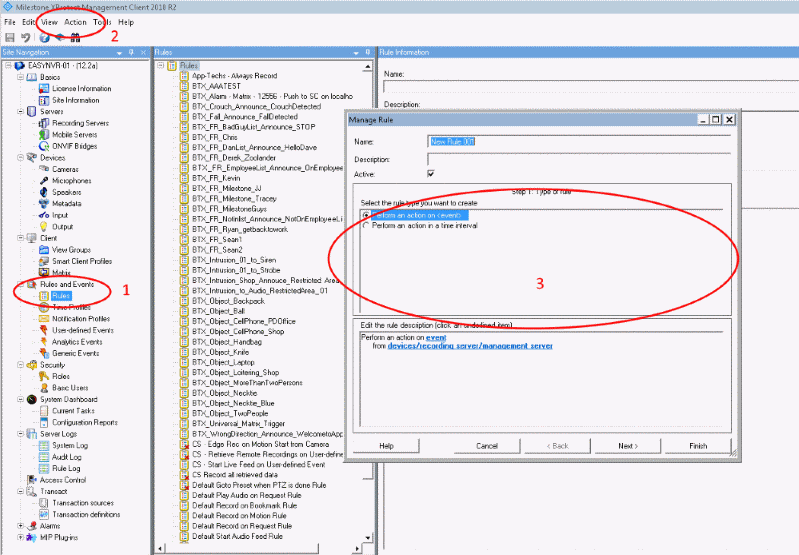The width and height of the screenshot is (799, 555).
Task: Select the Access Control icon
Action: tap(32, 480)
